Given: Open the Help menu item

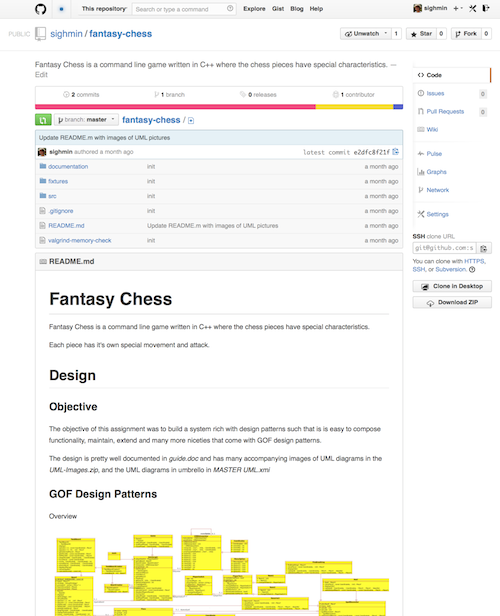Looking at the screenshot, I should (316, 9).
